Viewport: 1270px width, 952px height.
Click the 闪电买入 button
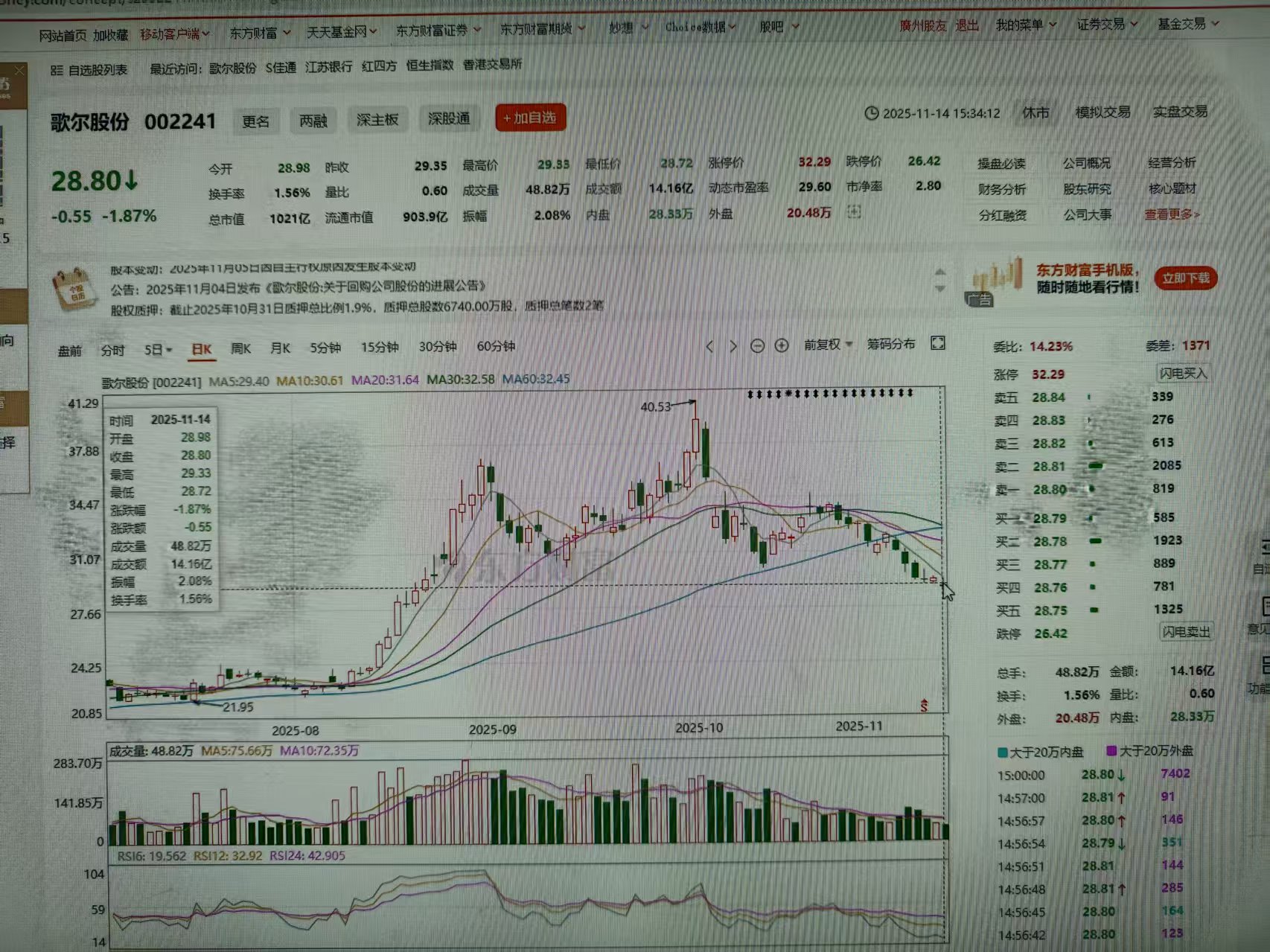tap(1183, 373)
